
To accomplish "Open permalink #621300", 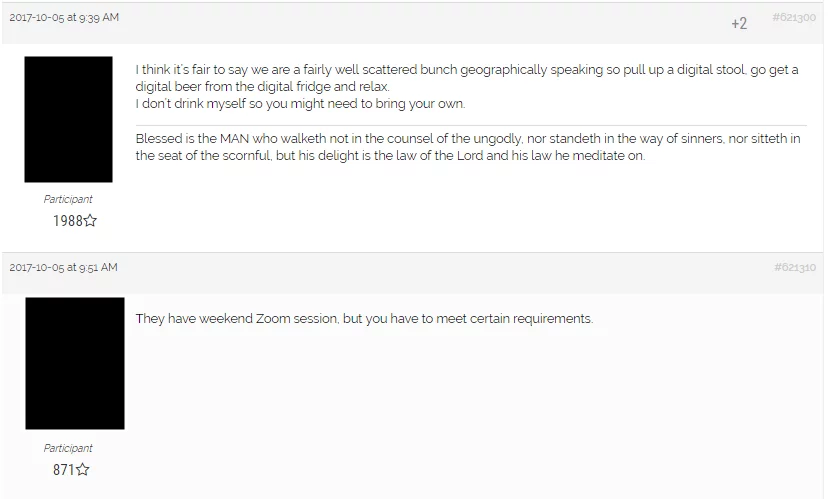I will click(x=793, y=18).
